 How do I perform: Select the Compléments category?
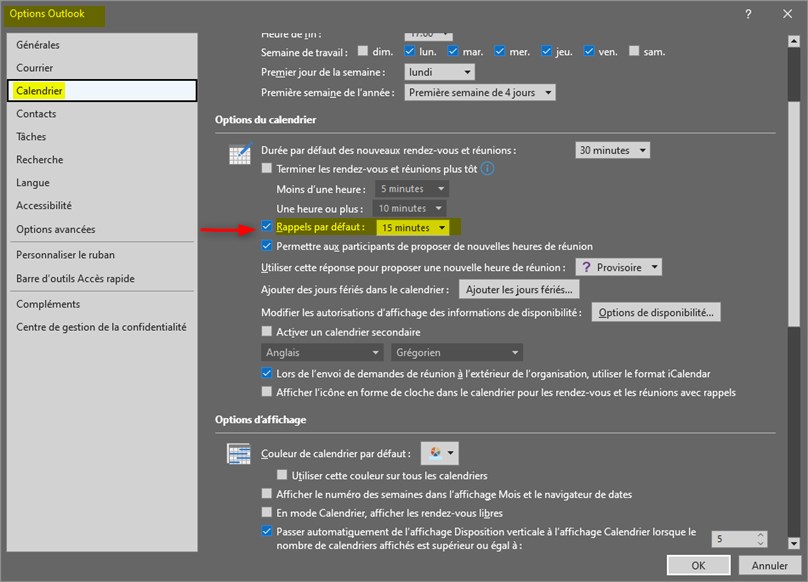[x=102, y=304]
